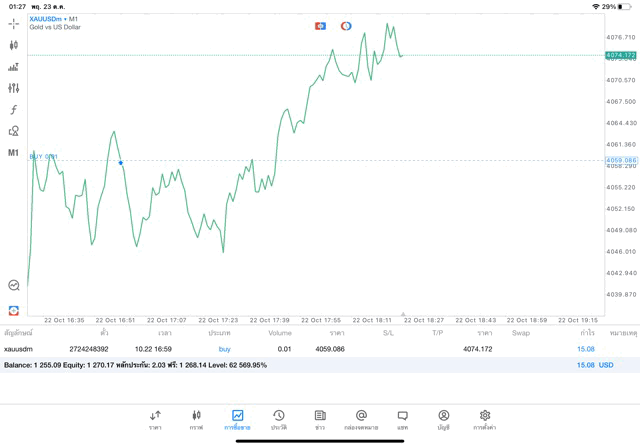Open the candlestick chart type icon
This screenshot has height=447, width=640.
(x=13, y=45)
